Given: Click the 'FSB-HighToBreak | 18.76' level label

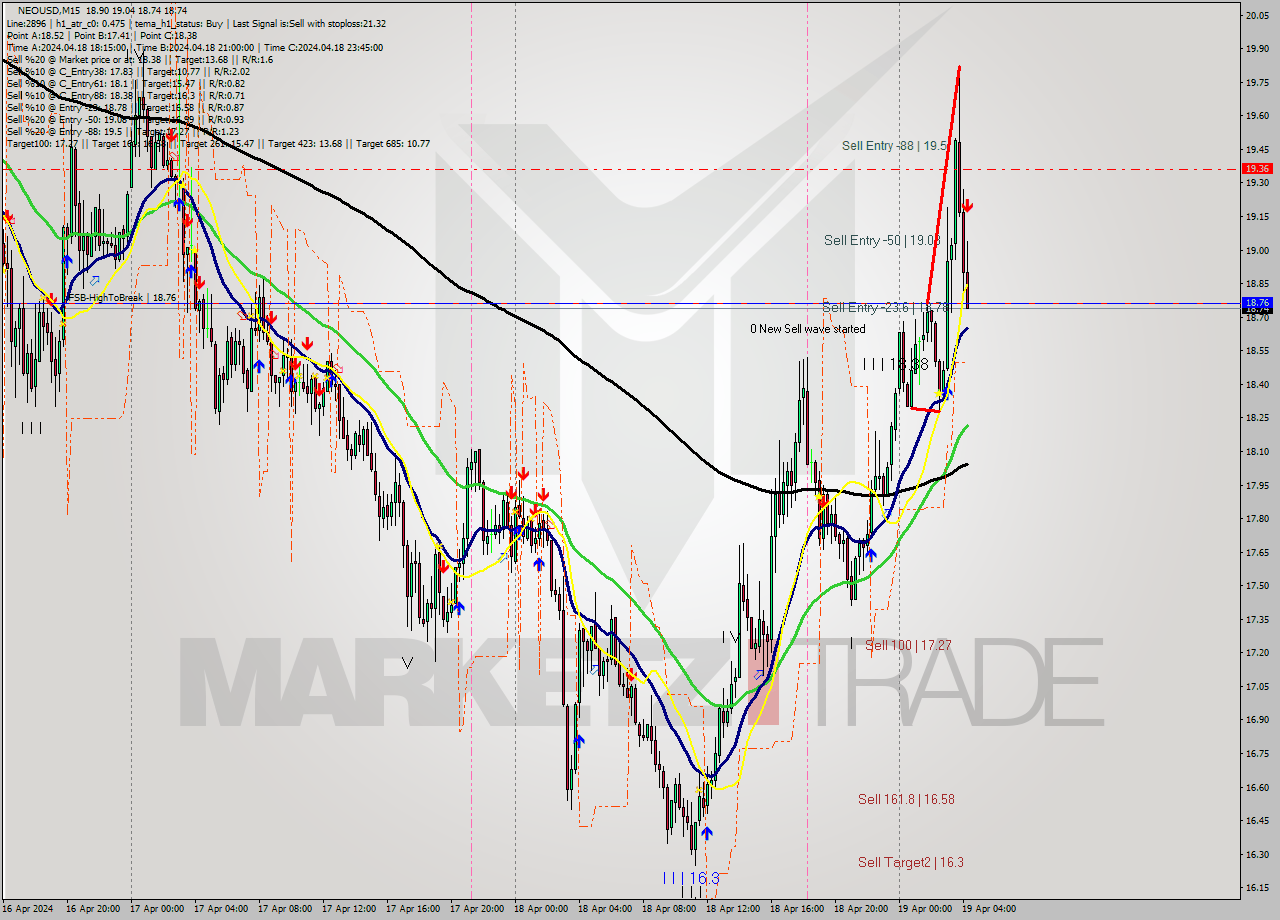Looking at the screenshot, I should click(122, 298).
